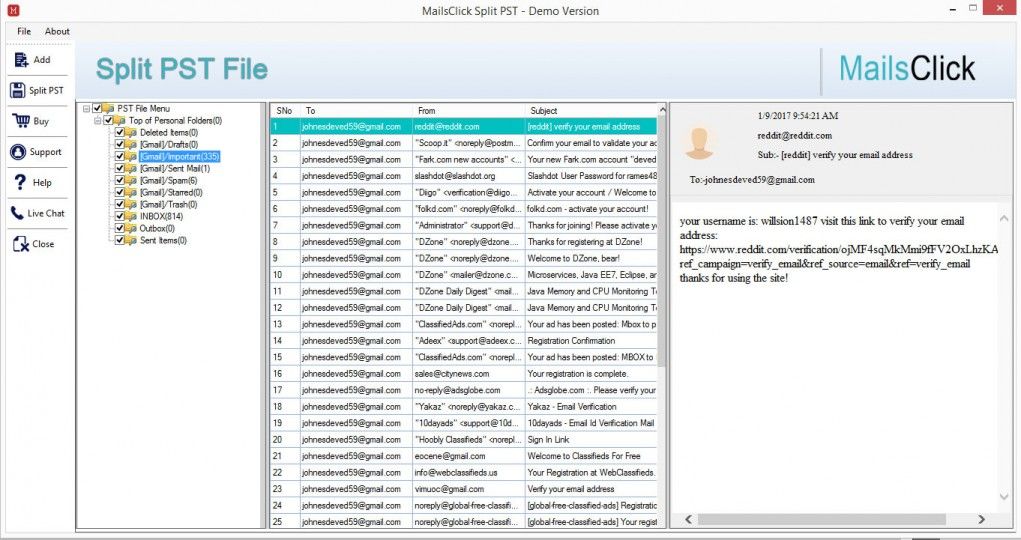
Task: Select the highlighted reddit@reddit.com email row
Action: [x=464, y=126]
